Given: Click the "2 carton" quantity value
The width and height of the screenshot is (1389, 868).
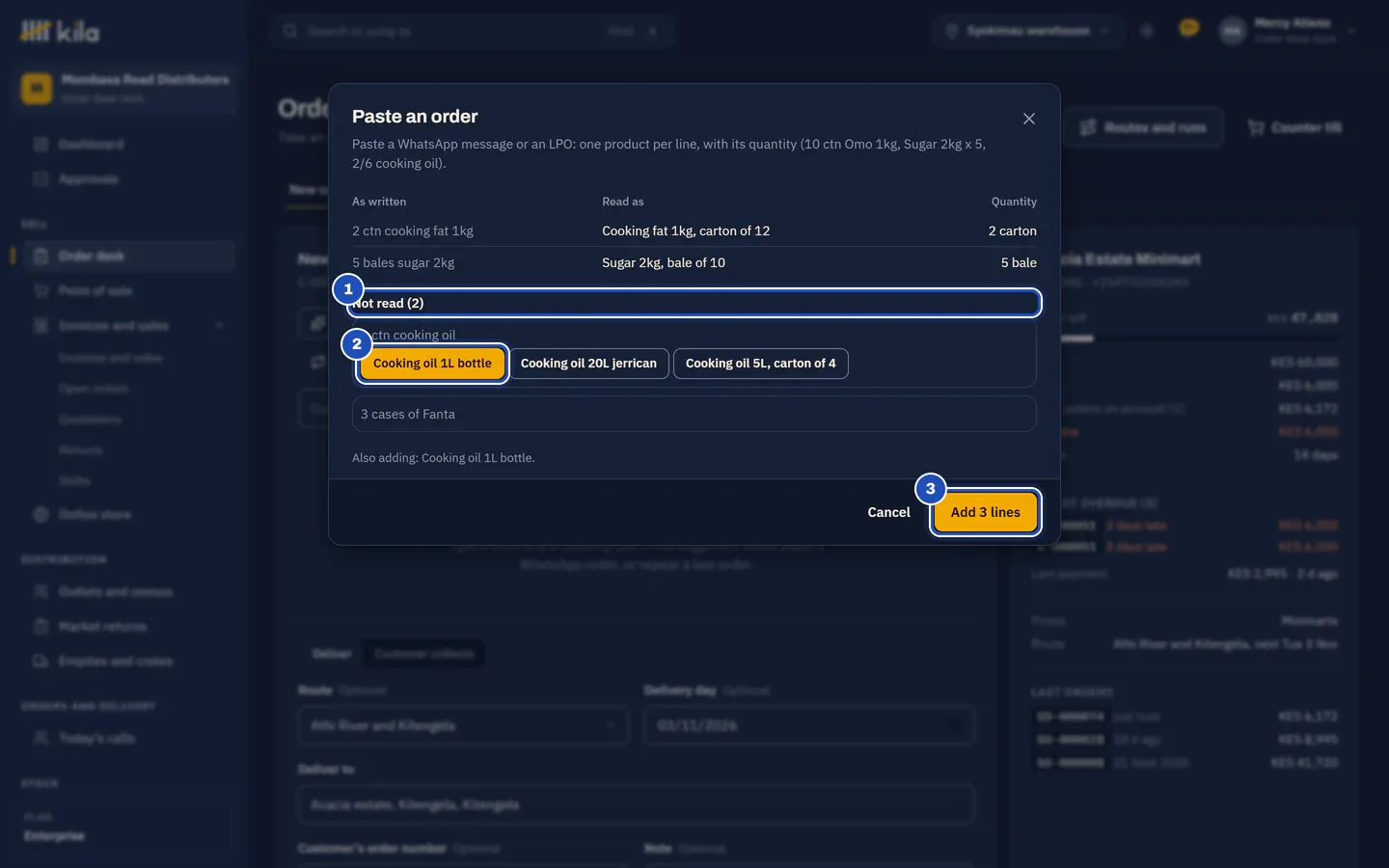Looking at the screenshot, I should coord(1012,231).
